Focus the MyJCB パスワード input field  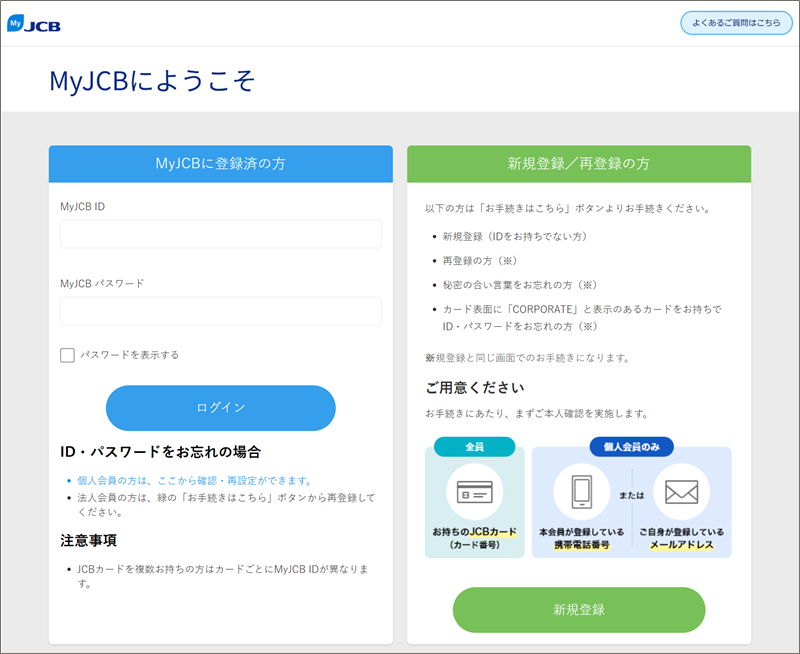coord(220,311)
